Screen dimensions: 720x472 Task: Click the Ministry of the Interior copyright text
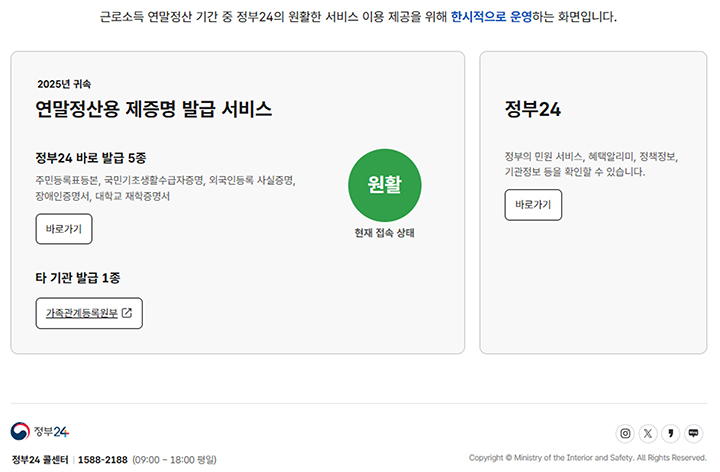(587, 458)
